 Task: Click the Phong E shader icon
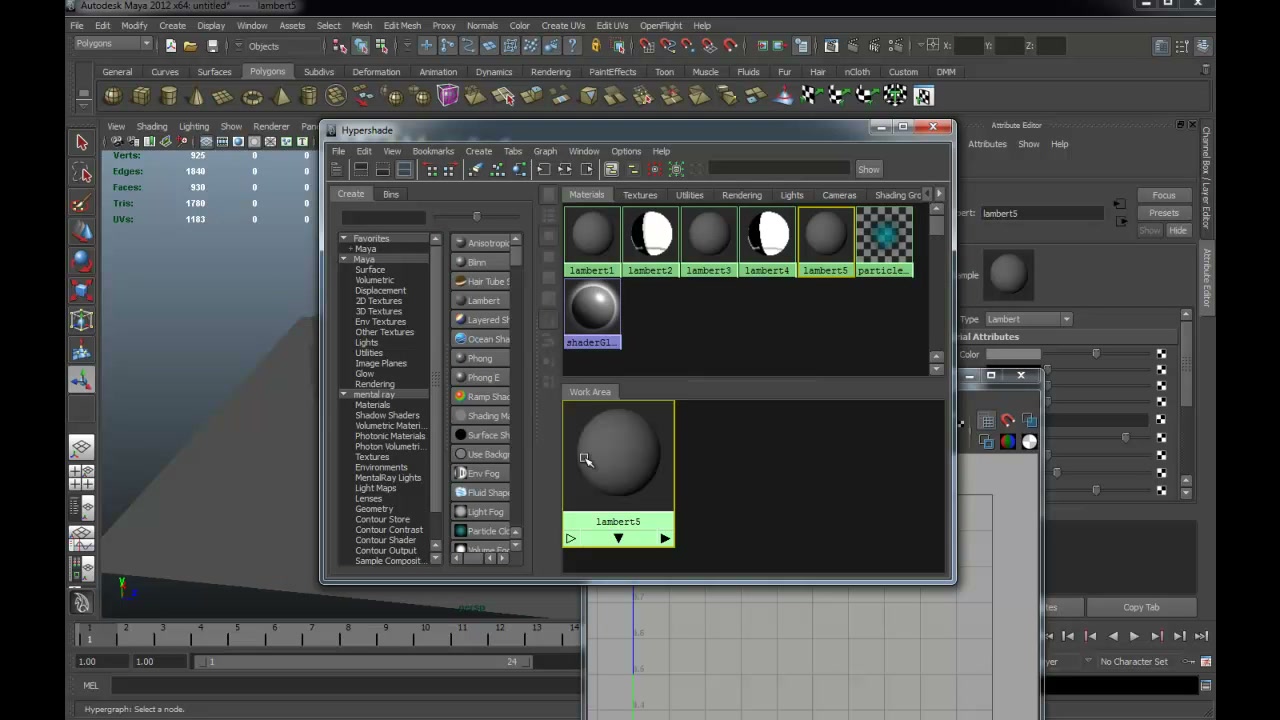point(460,377)
